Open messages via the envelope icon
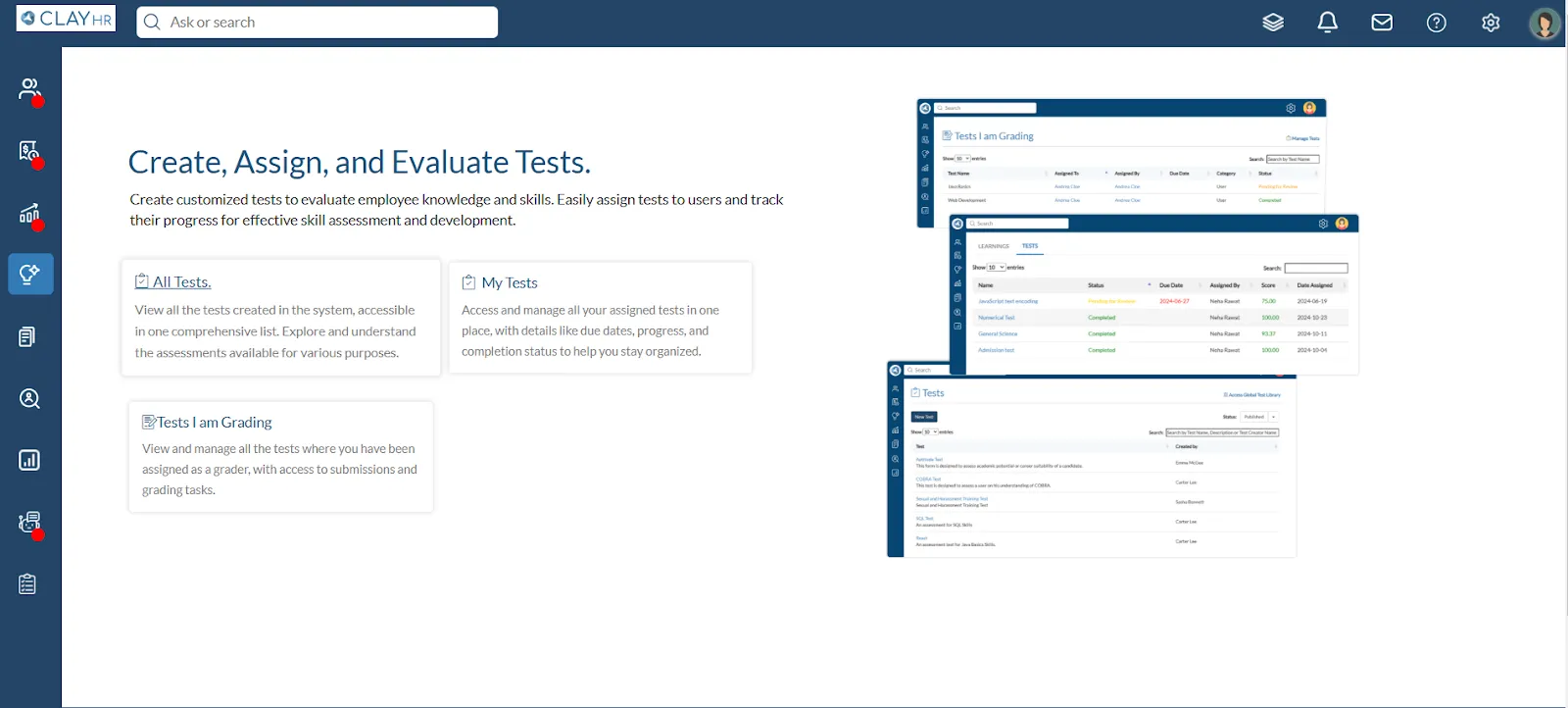Screen dimensions: 1568x708 1382,23
